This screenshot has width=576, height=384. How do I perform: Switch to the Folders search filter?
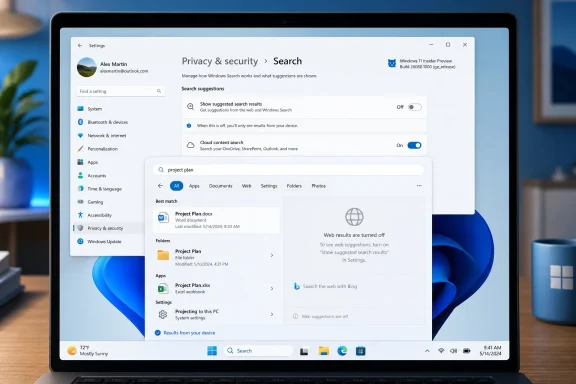tap(294, 186)
